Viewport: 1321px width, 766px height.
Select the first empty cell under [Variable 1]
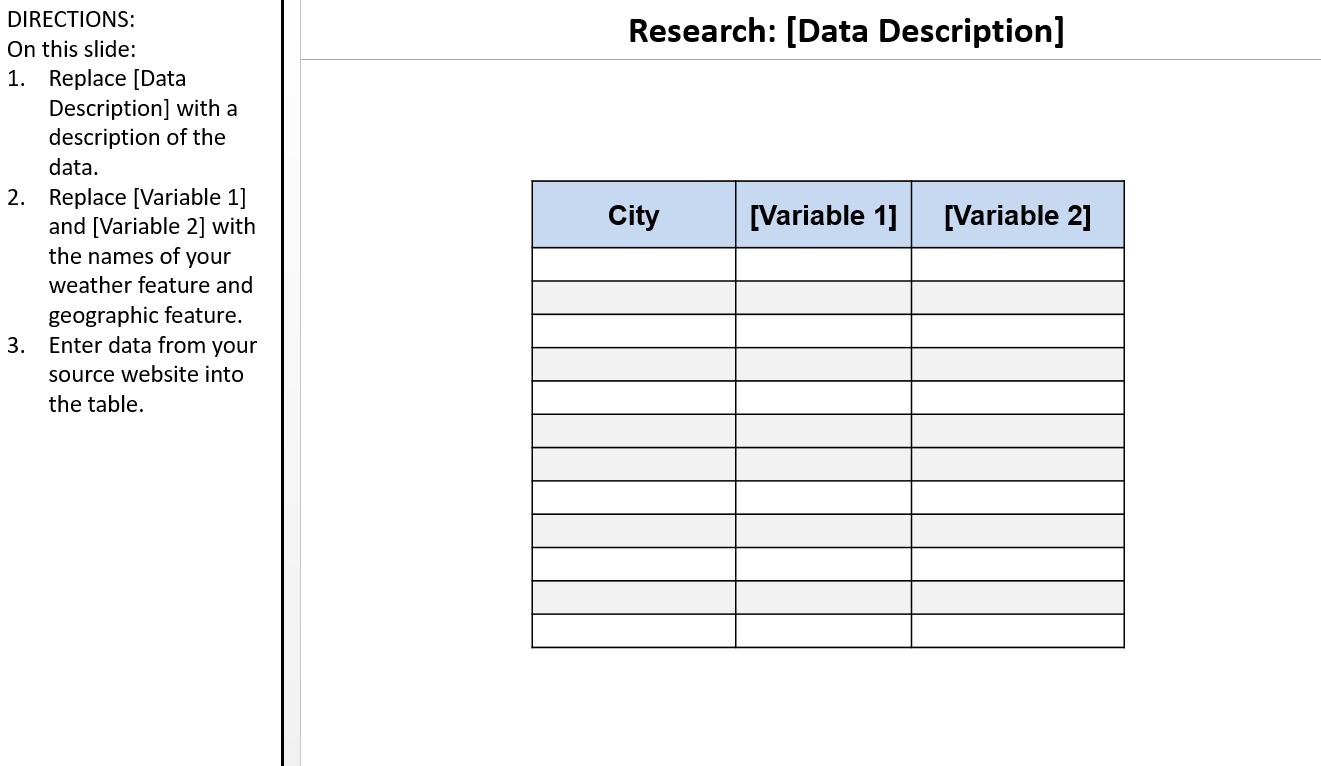[823, 265]
